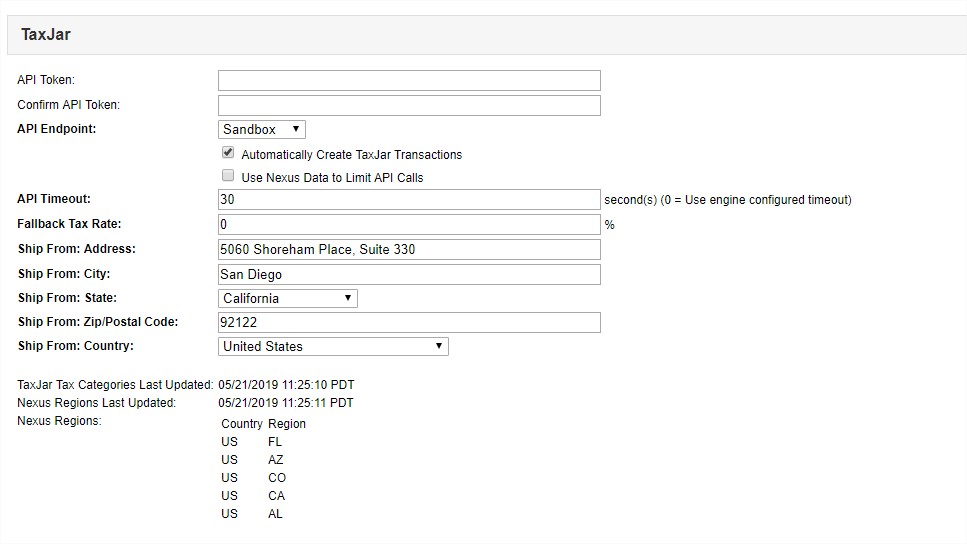Click the TaxJar section header
The image size is (967, 544).
click(46, 35)
